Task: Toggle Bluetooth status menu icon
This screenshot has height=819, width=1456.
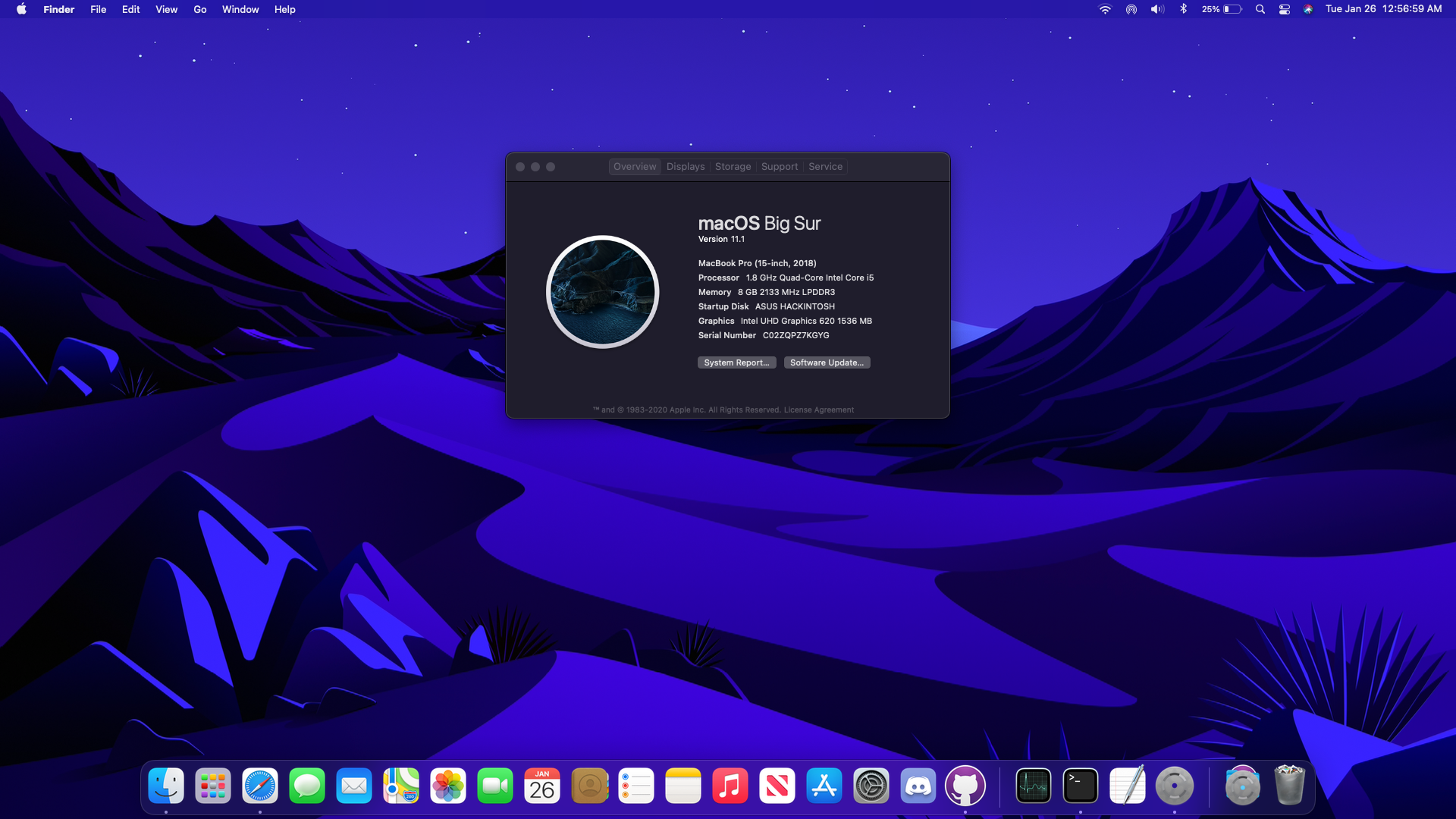Action: (1183, 9)
